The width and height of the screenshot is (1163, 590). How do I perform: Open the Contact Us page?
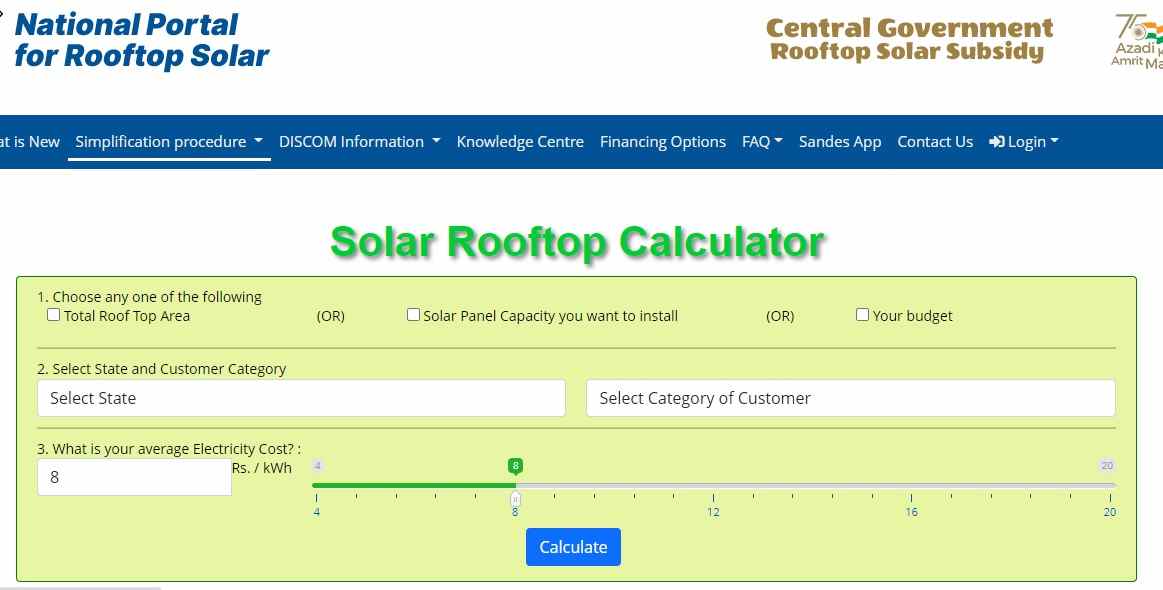(x=934, y=141)
